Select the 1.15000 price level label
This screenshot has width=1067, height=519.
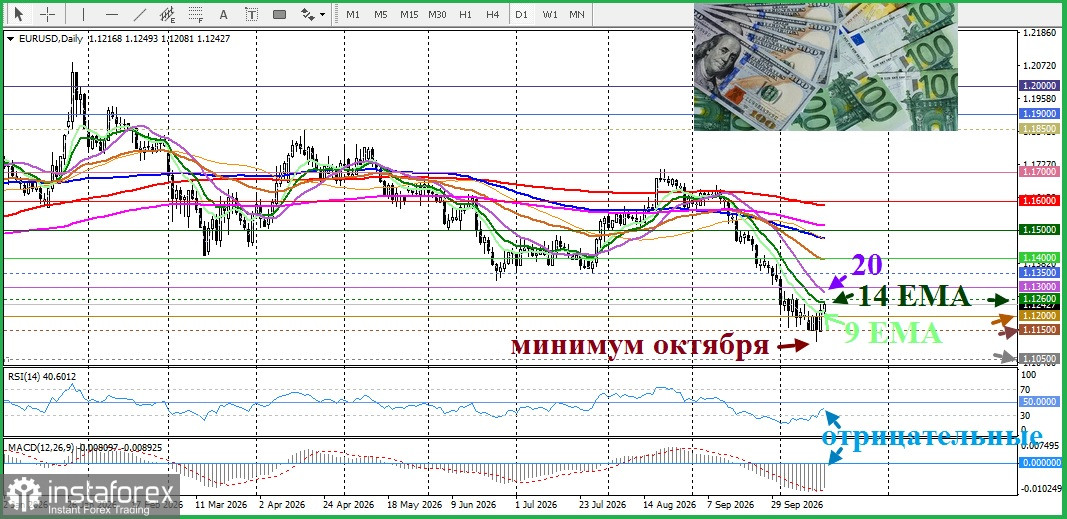[1040, 230]
